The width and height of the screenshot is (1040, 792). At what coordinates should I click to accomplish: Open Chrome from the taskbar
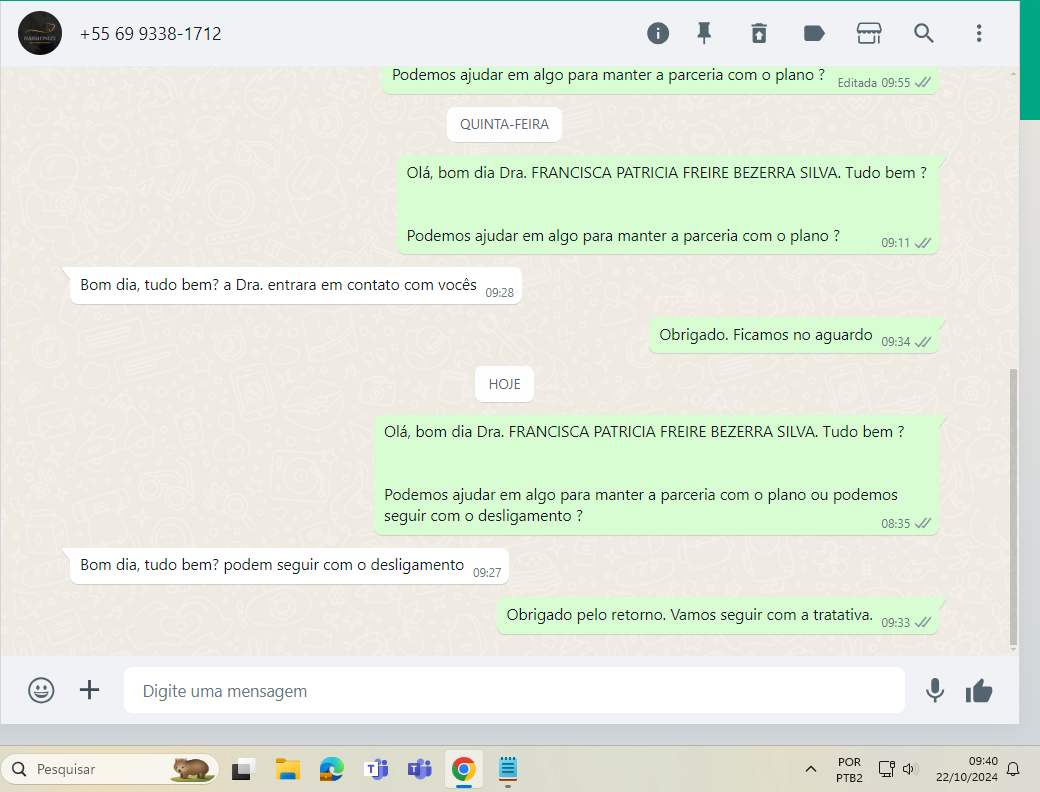(x=463, y=769)
